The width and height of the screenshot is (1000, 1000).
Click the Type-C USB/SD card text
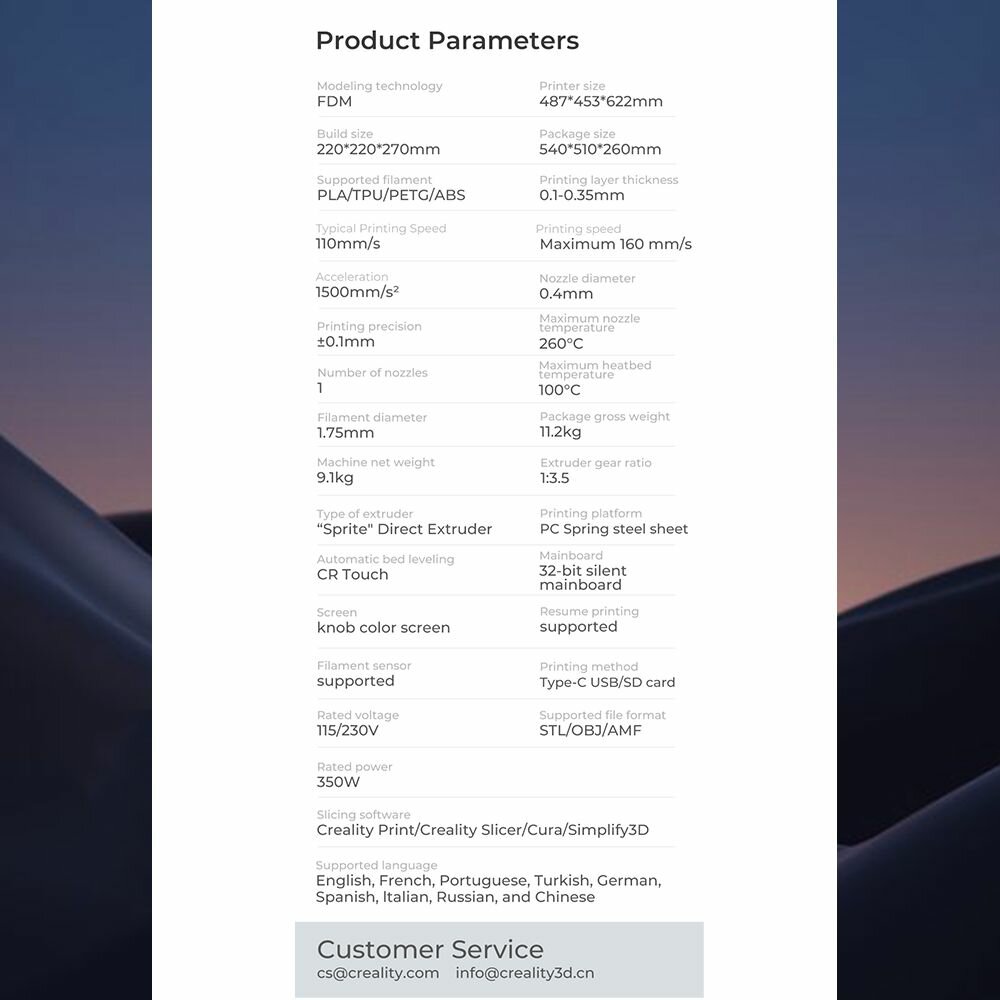[x=607, y=683]
